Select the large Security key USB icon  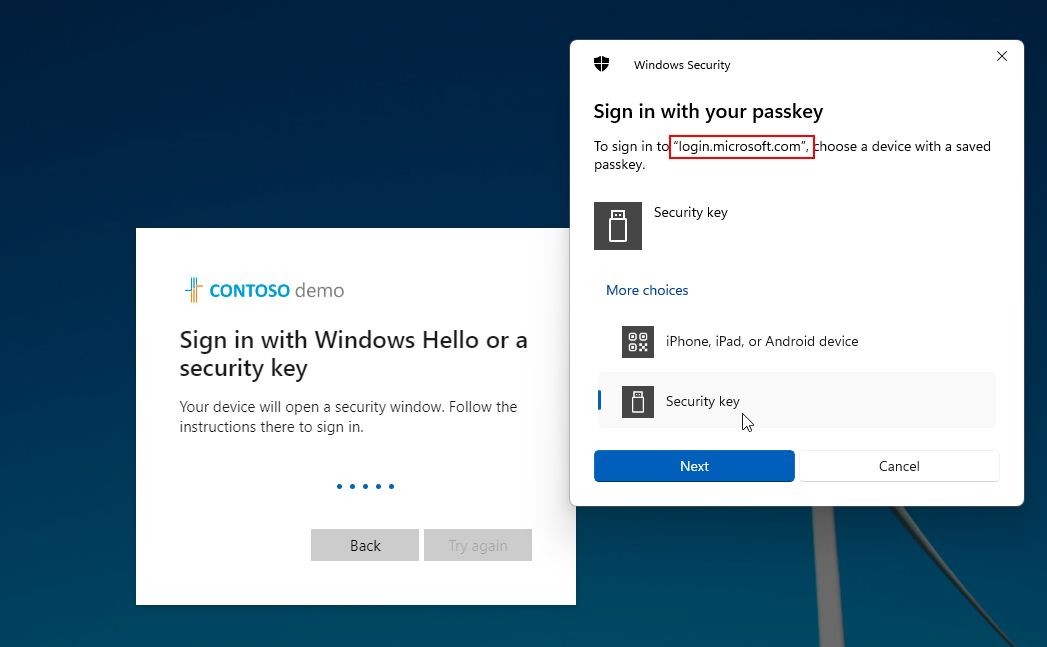click(x=618, y=226)
